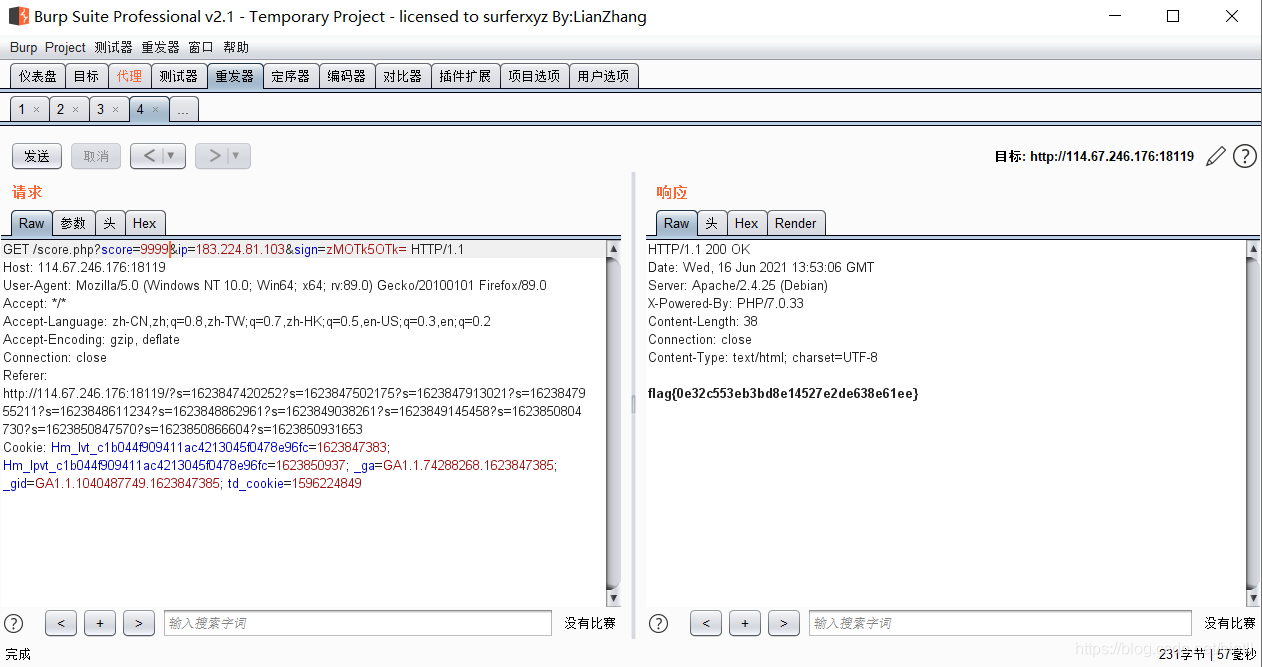1262x667 pixels.
Task: Close repeater tab 2
Action: point(75,110)
